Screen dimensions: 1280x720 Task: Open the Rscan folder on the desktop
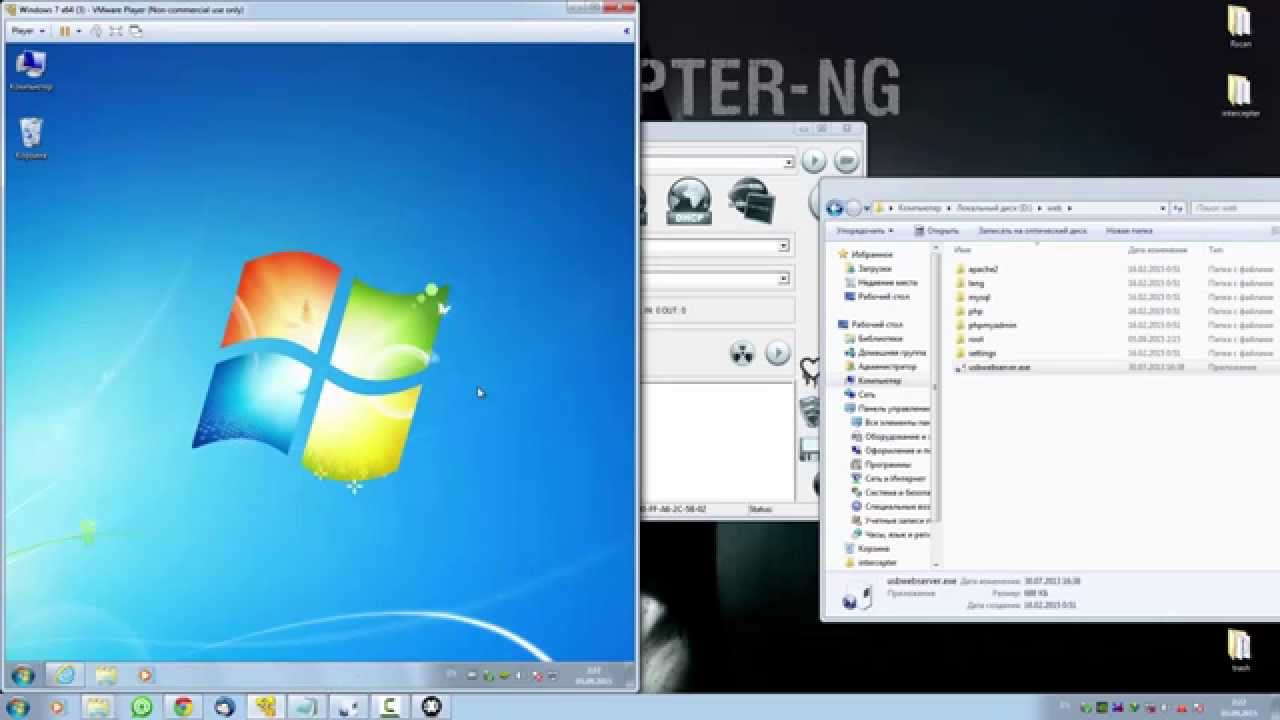pos(1240,27)
